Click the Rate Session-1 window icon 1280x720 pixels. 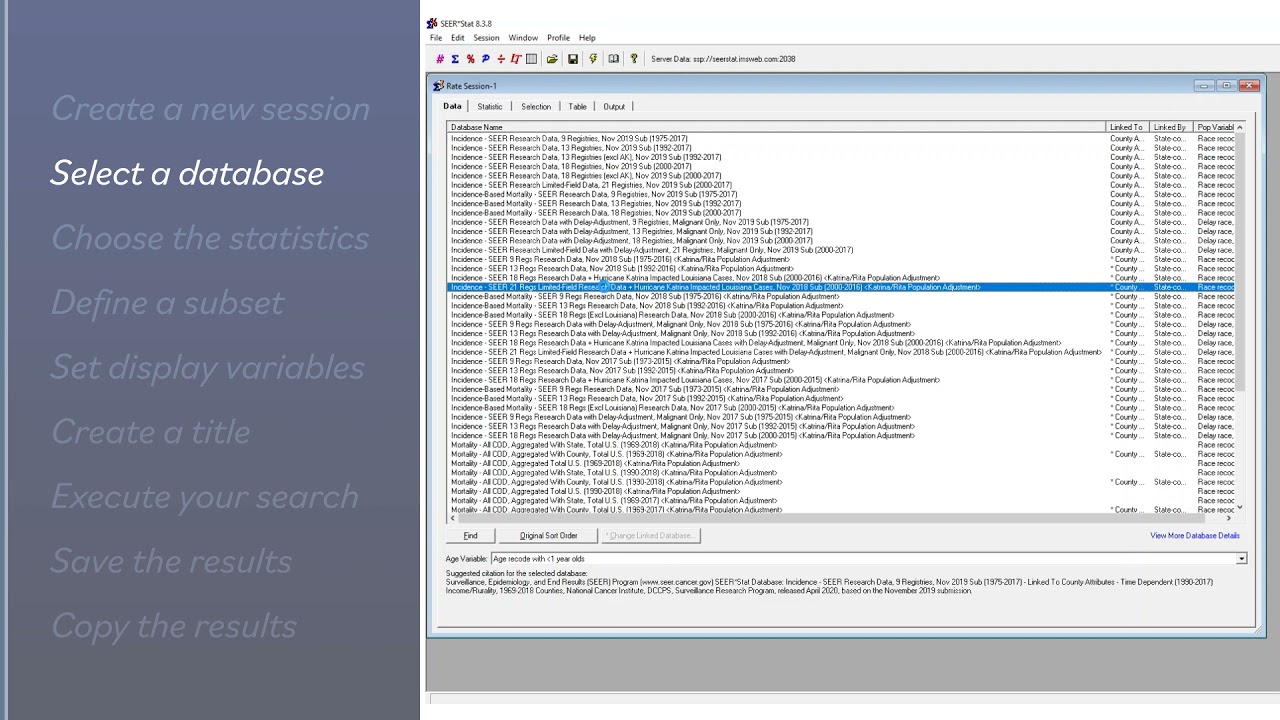tap(438, 86)
